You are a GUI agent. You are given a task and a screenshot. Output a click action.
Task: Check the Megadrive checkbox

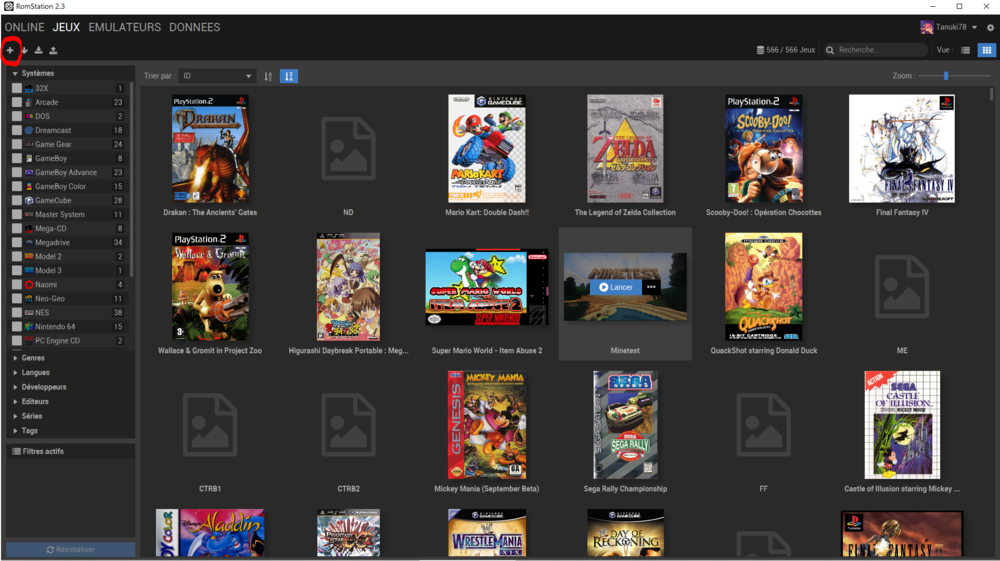17,242
